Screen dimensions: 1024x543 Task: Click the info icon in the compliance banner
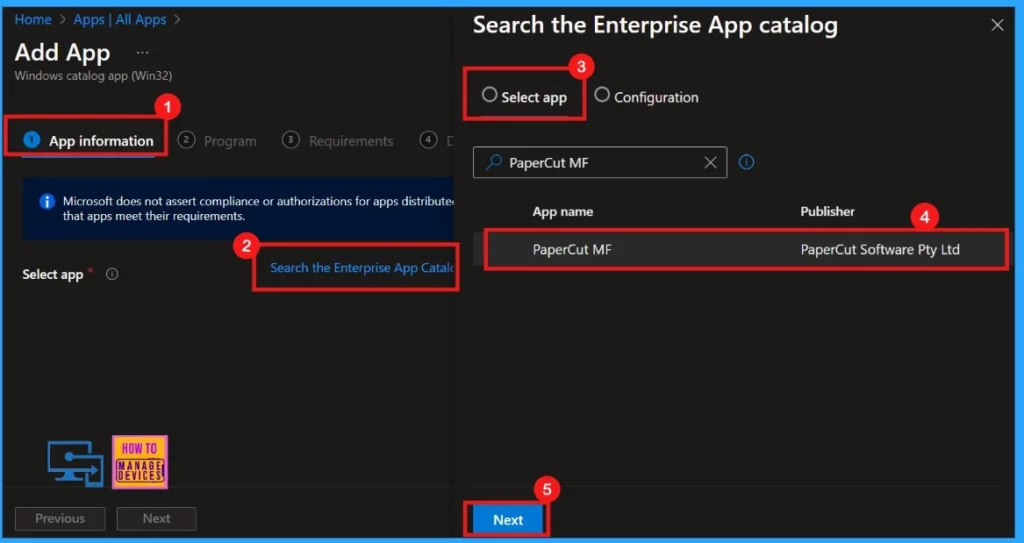(47, 201)
